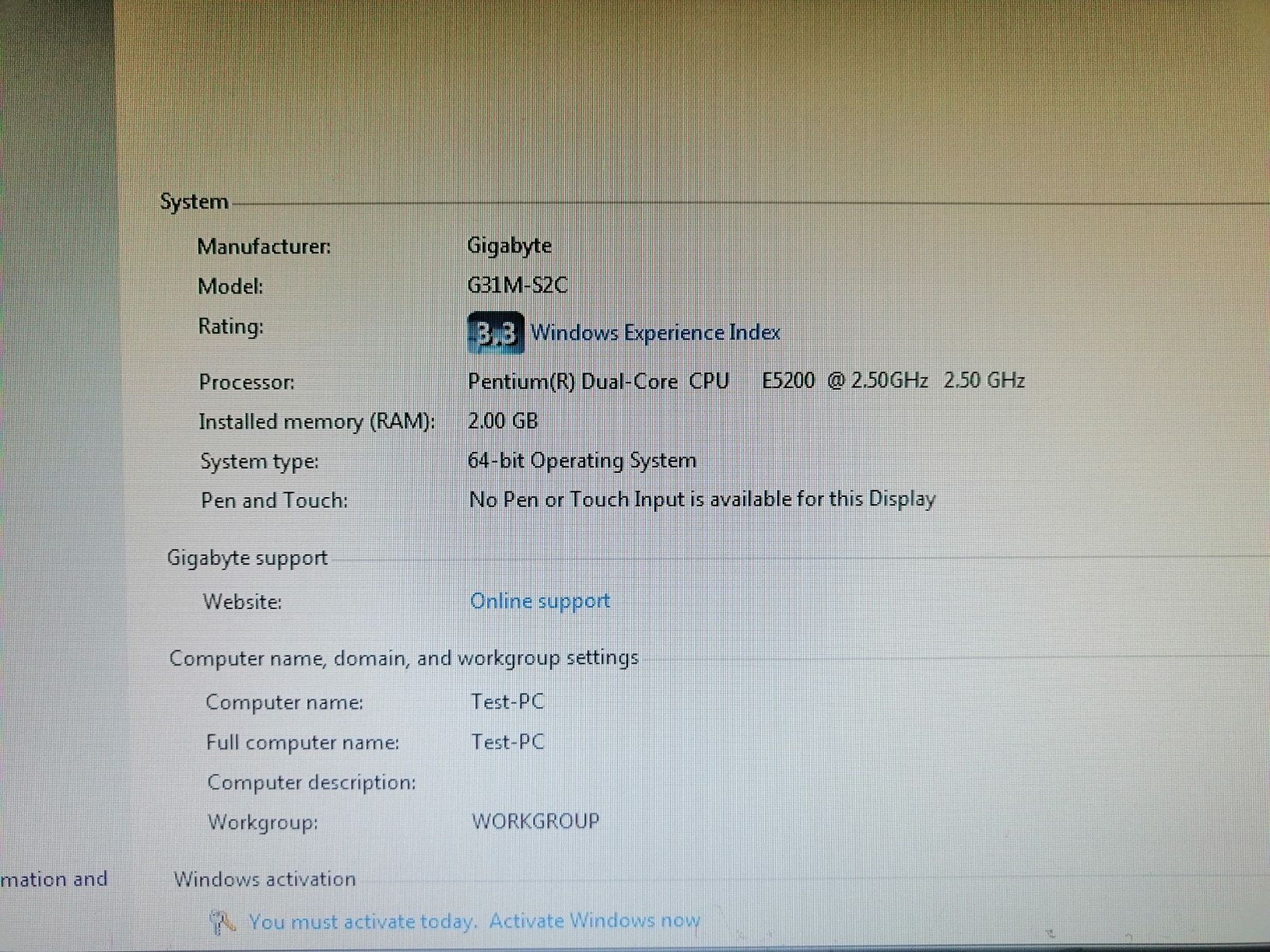
Task: Select the 2.00 GB memory value
Action: (503, 421)
